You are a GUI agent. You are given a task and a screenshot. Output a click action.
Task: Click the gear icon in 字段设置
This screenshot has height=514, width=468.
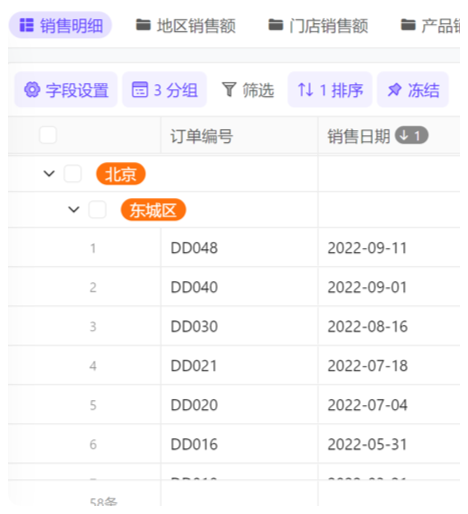point(32,90)
